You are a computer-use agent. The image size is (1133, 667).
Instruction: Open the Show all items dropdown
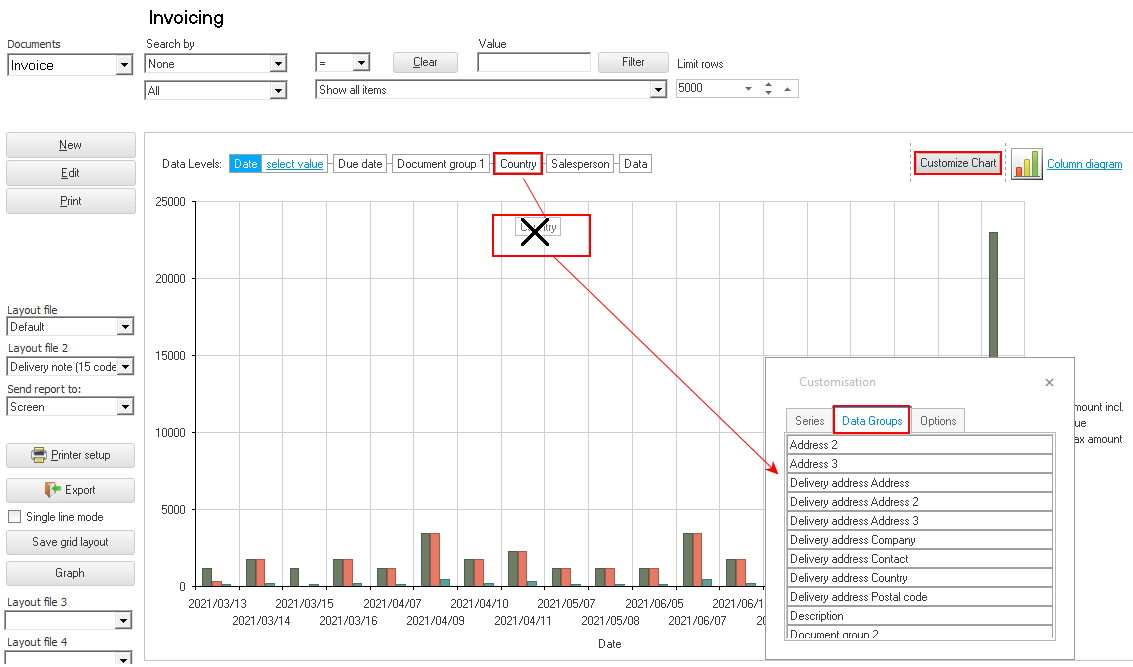657,90
